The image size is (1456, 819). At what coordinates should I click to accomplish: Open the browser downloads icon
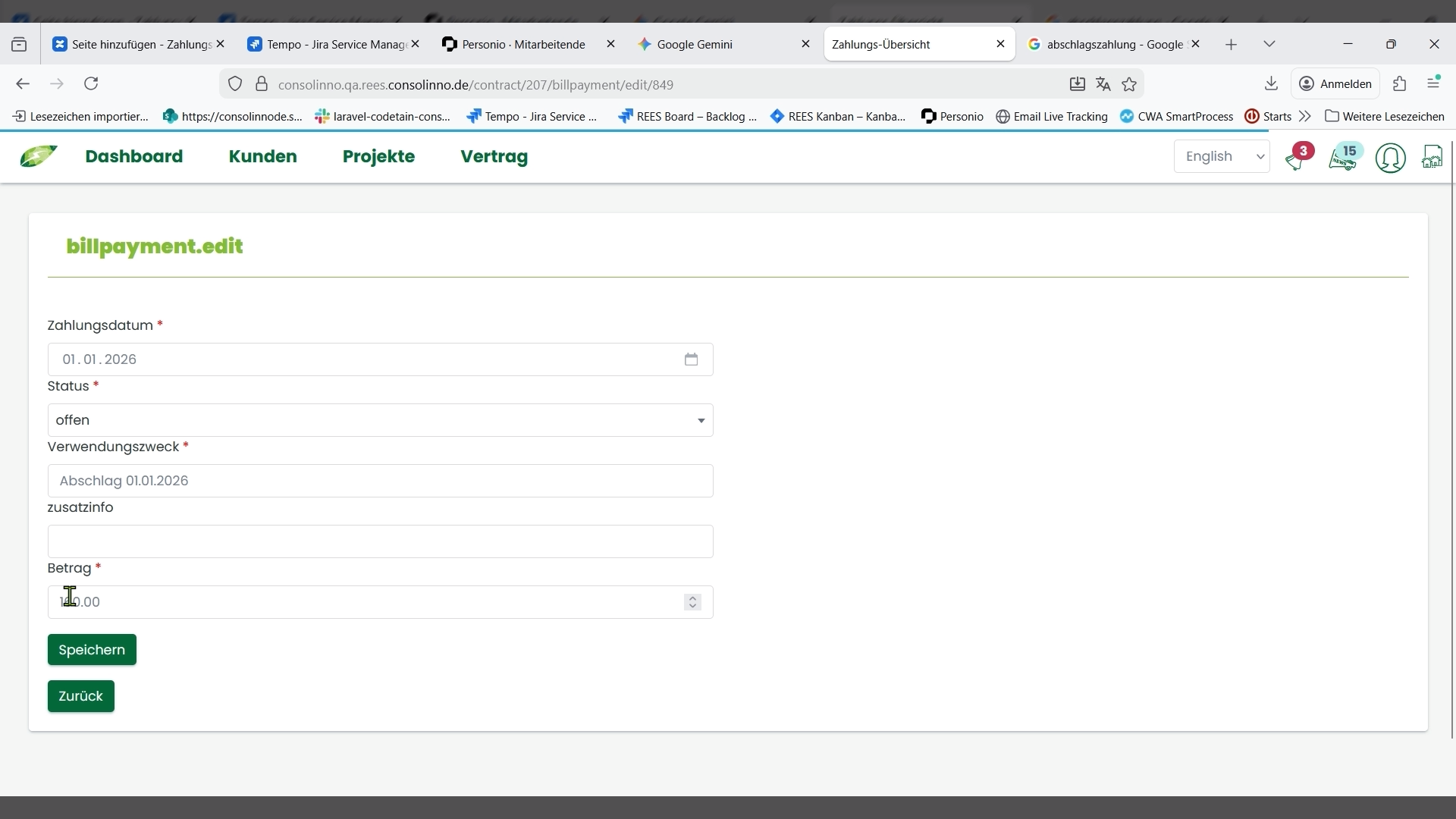click(1272, 84)
